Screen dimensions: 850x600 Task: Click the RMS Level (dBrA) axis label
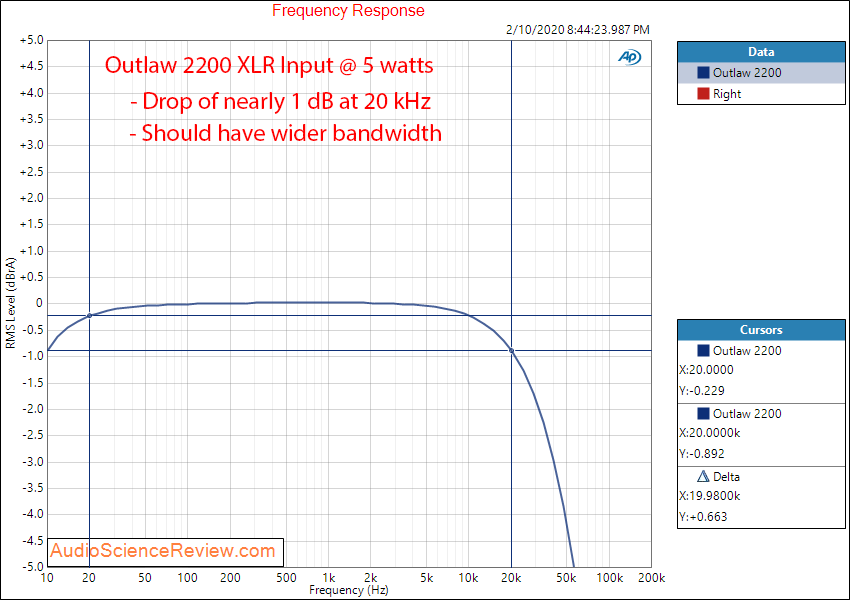click(x=10, y=303)
